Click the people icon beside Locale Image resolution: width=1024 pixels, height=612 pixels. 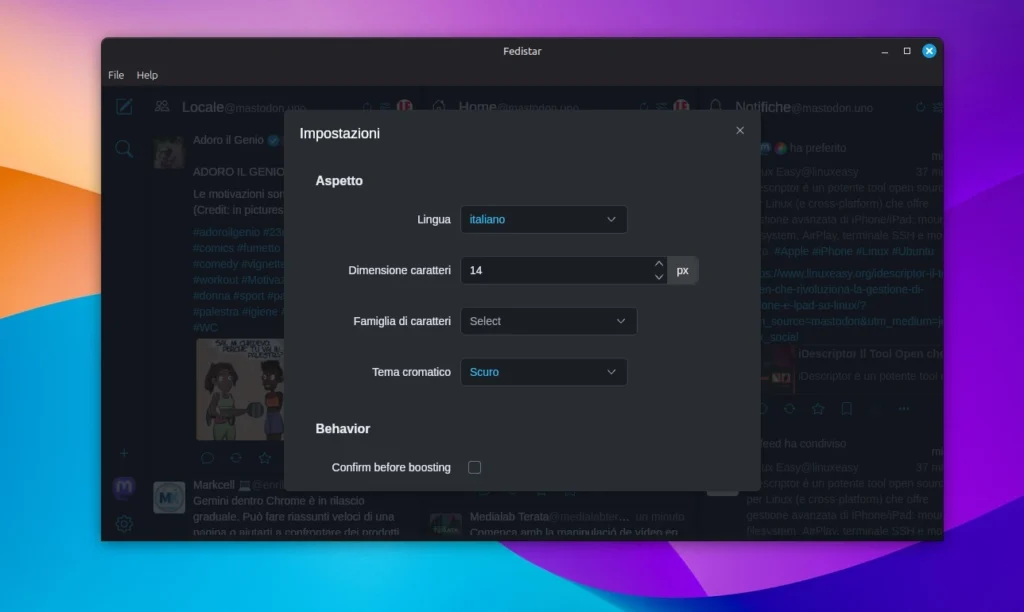pyautogui.click(x=162, y=107)
